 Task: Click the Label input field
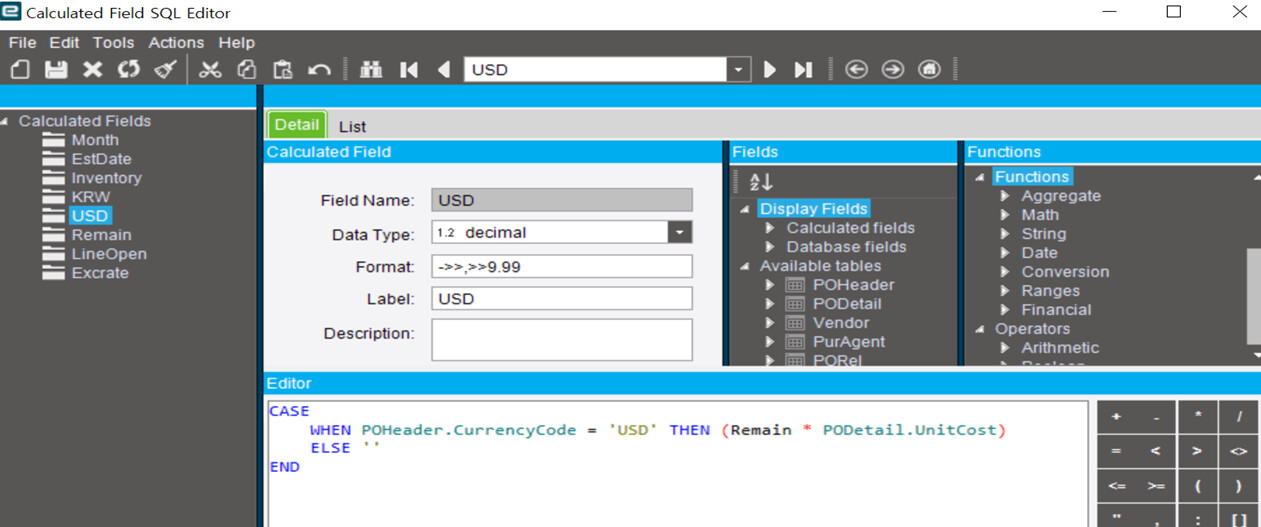(x=562, y=299)
